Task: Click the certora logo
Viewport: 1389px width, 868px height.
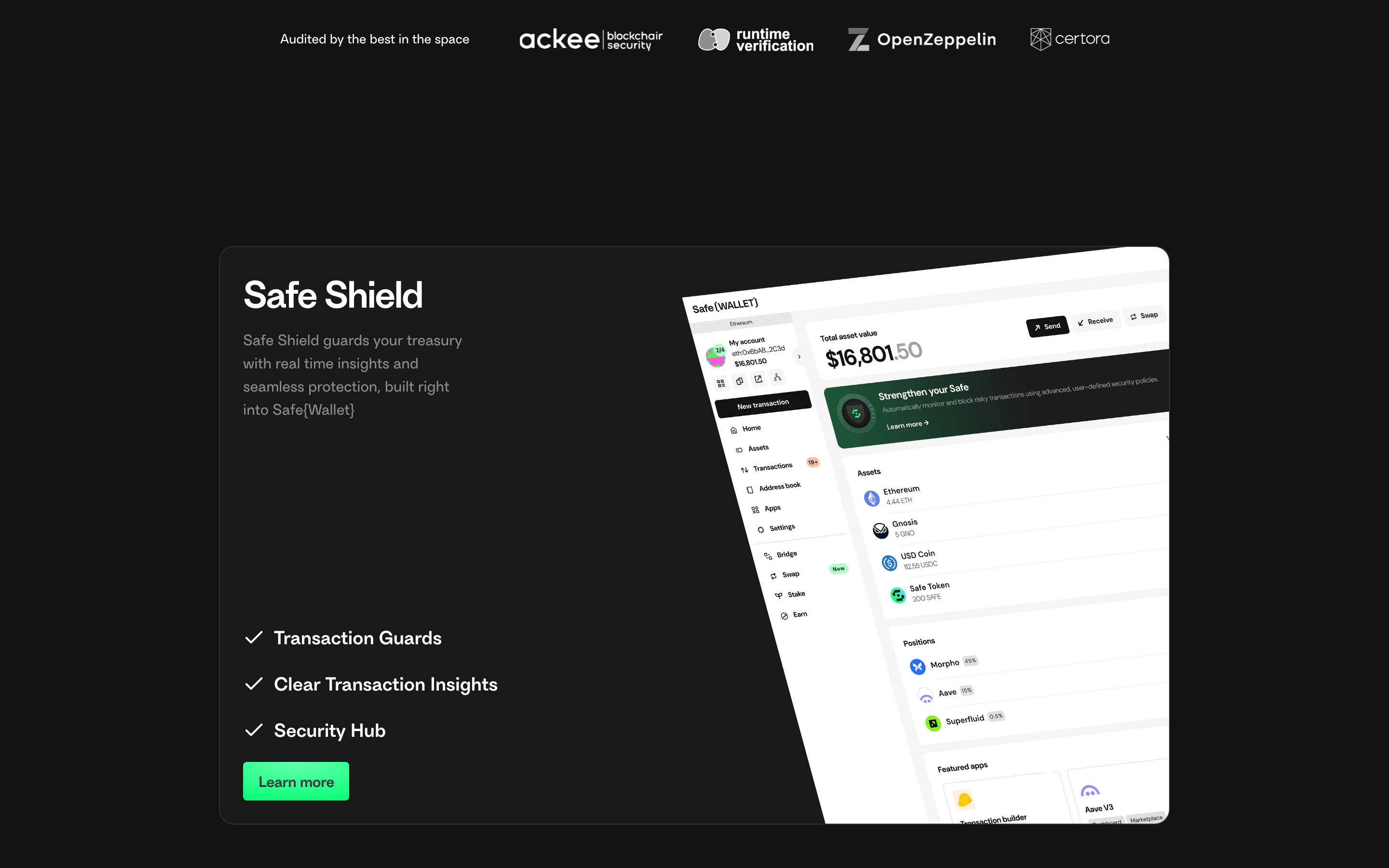Action: pyautogui.click(x=1070, y=39)
